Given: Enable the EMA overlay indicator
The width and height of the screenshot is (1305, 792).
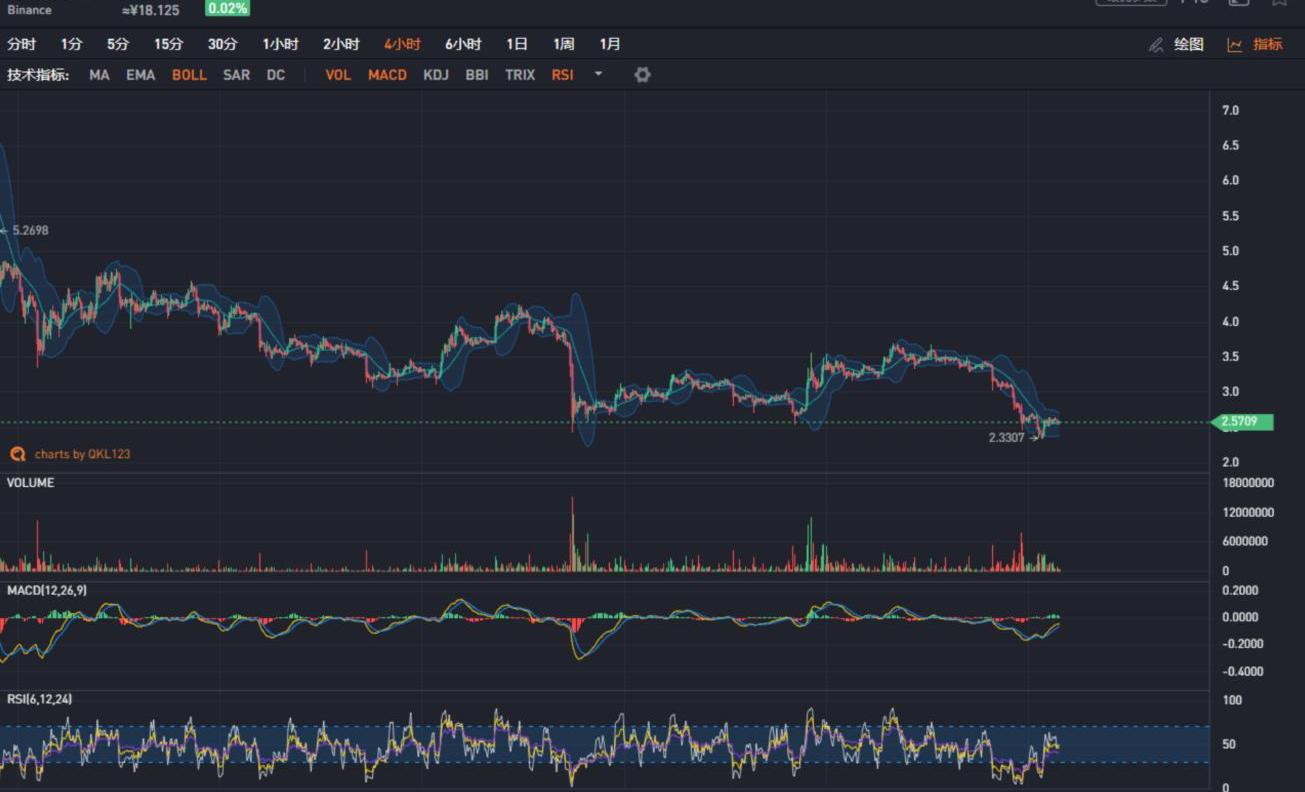Looking at the screenshot, I should [140, 75].
